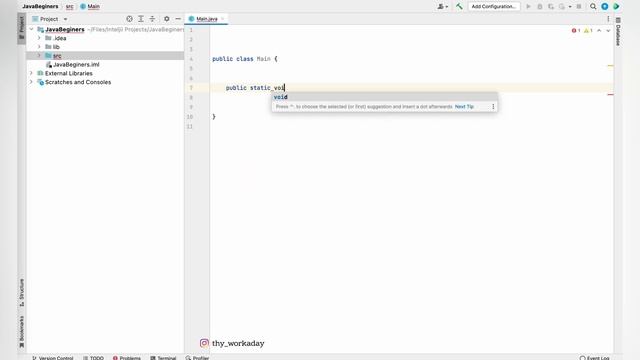Click gutter line number 9
This screenshot has width=640, height=360.
point(191,107)
